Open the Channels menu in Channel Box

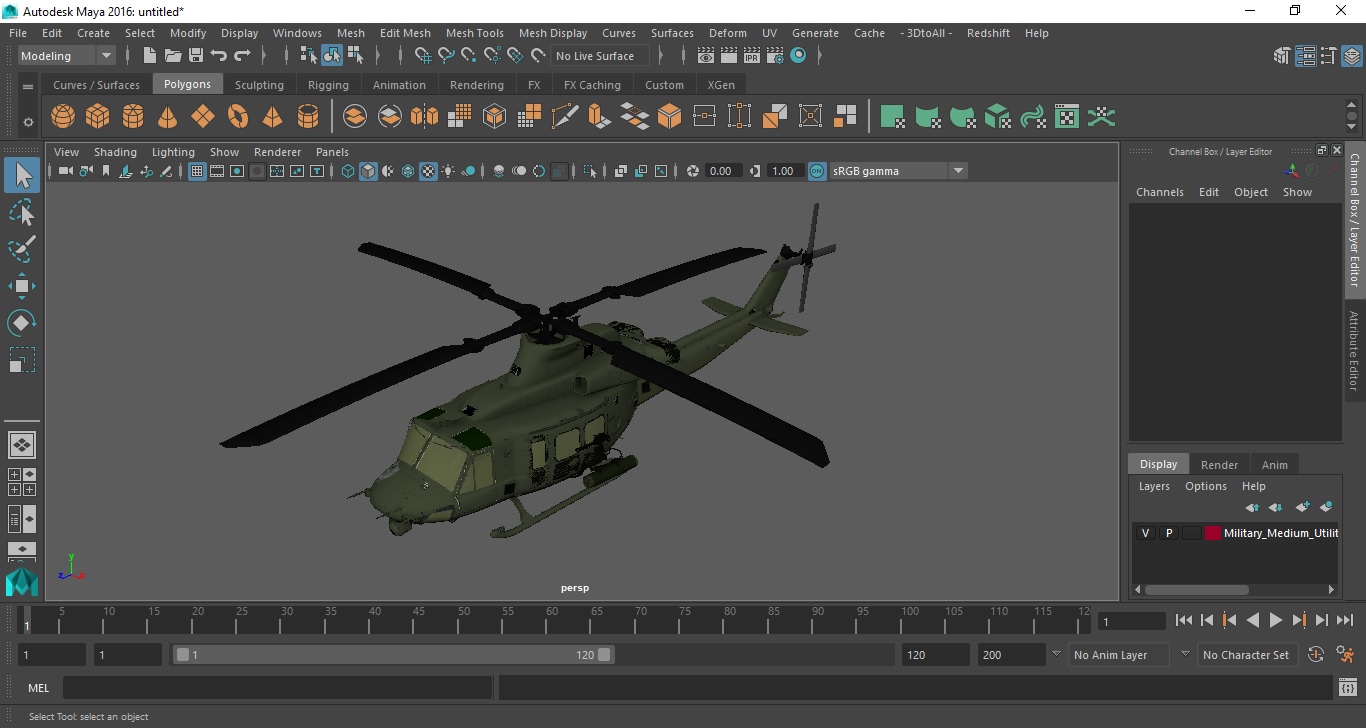point(1159,192)
